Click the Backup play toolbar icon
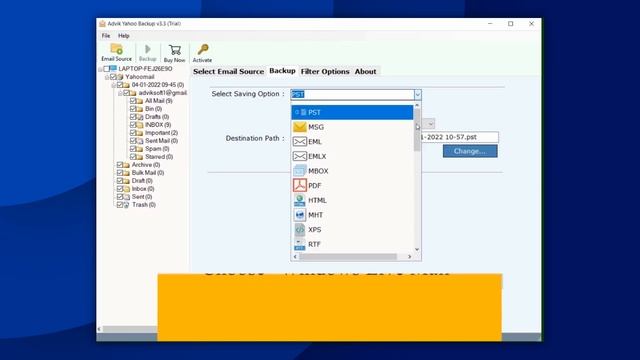640x360 pixels. [148, 49]
